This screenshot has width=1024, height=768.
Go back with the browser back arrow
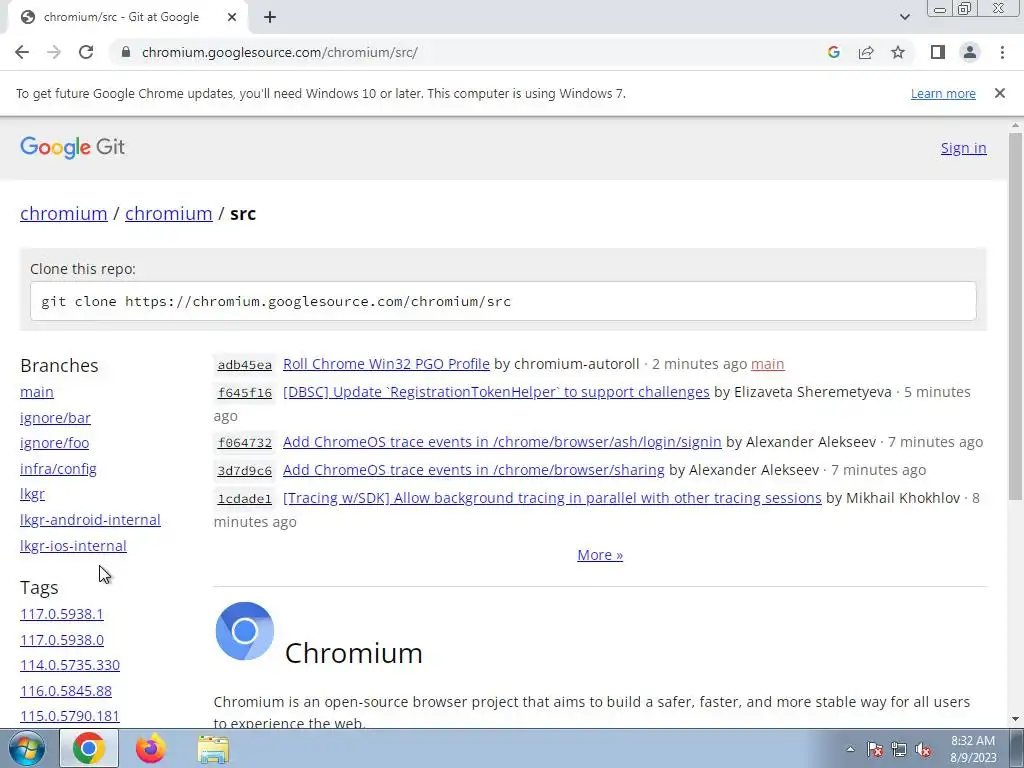(22, 52)
